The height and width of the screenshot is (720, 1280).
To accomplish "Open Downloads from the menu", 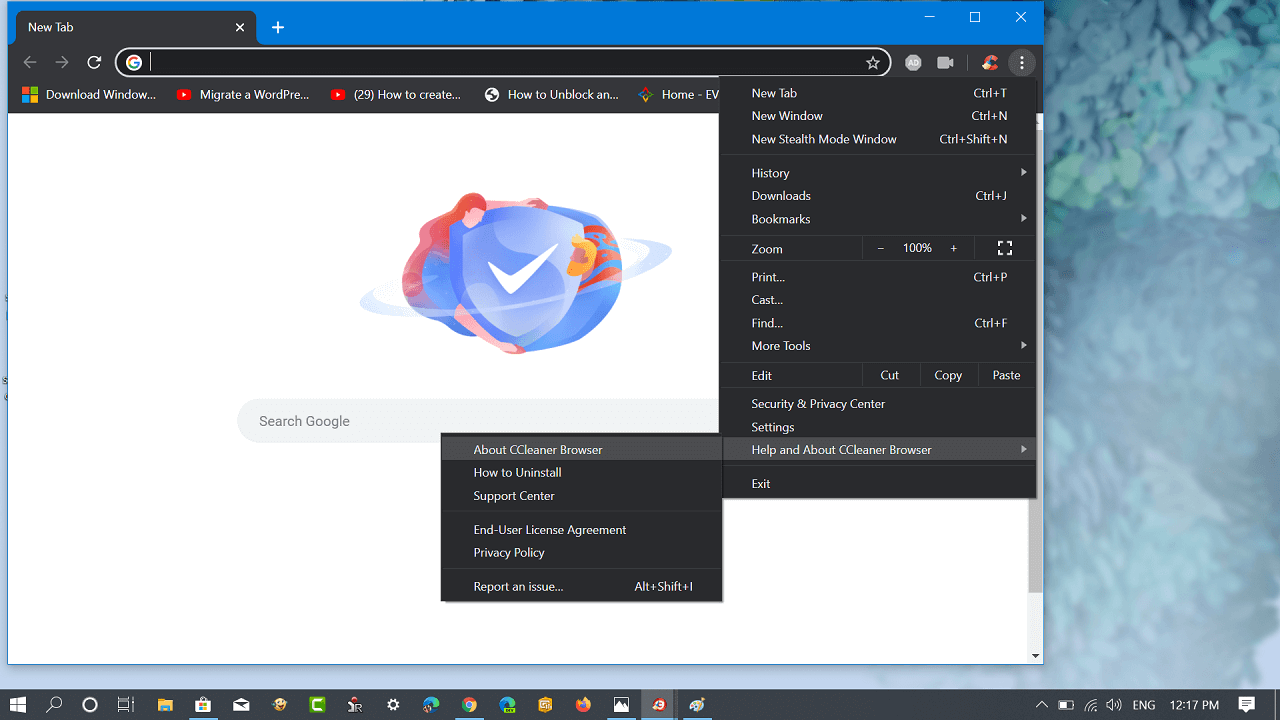I will [879, 196].
